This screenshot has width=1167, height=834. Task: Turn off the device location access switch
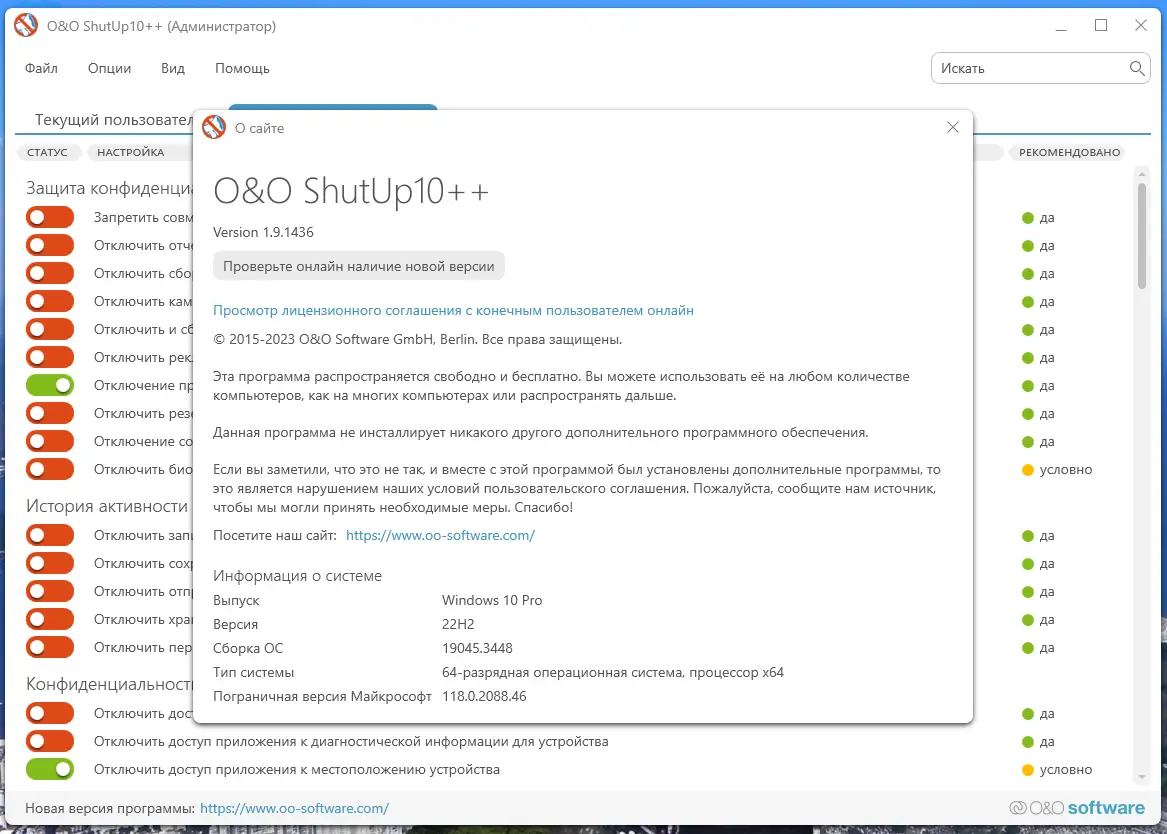pyautogui.click(x=50, y=769)
